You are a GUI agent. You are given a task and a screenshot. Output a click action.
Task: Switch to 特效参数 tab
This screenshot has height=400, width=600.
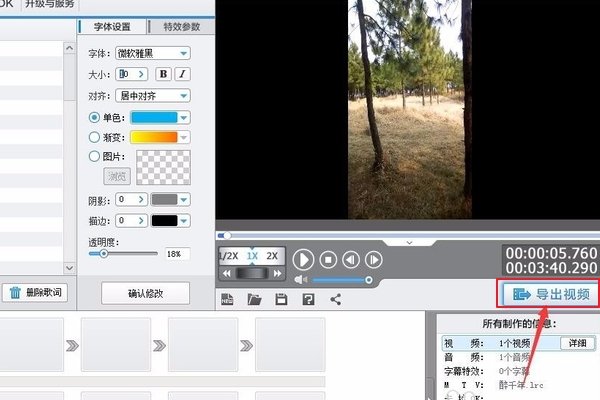point(182,27)
